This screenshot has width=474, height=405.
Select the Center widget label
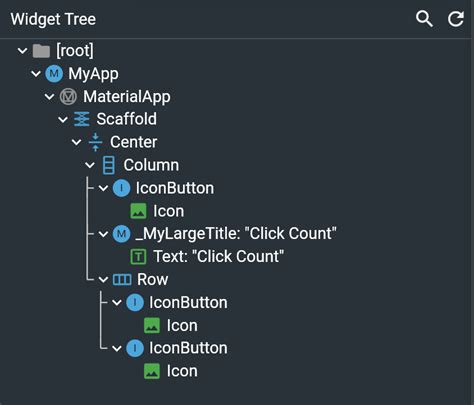tap(133, 142)
